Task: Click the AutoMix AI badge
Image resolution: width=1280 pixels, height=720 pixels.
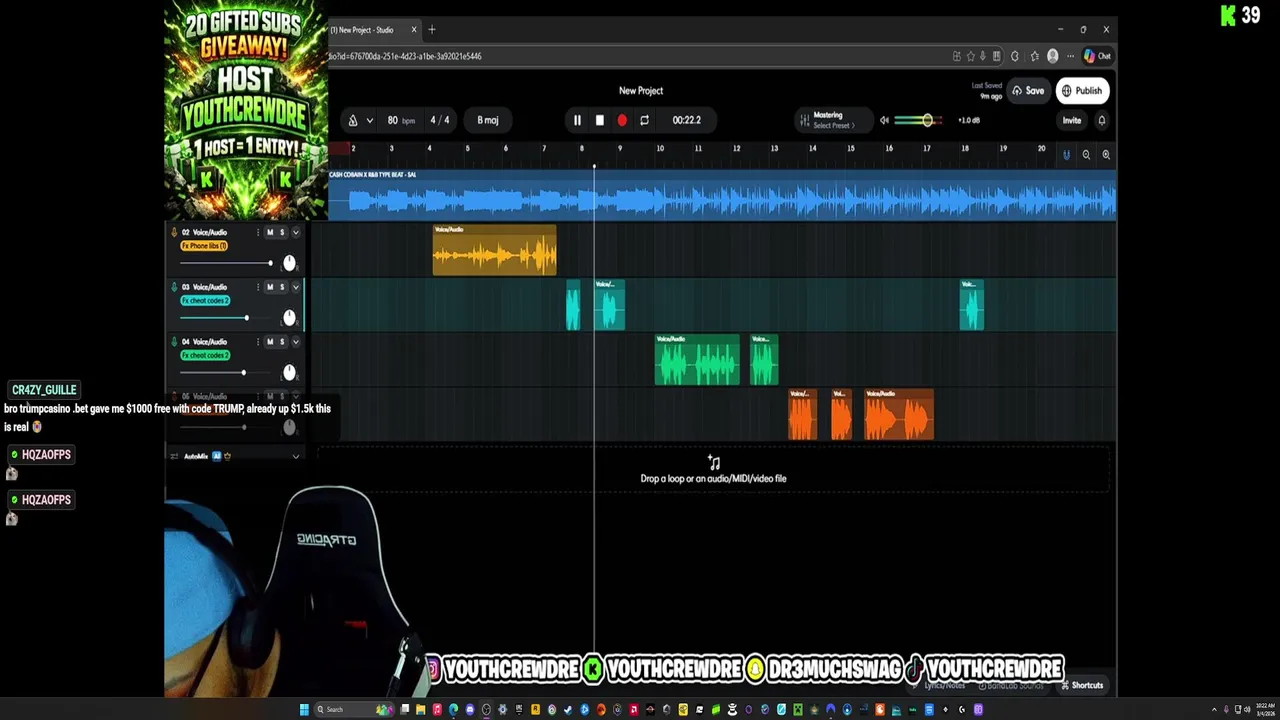Action: [x=216, y=456]
